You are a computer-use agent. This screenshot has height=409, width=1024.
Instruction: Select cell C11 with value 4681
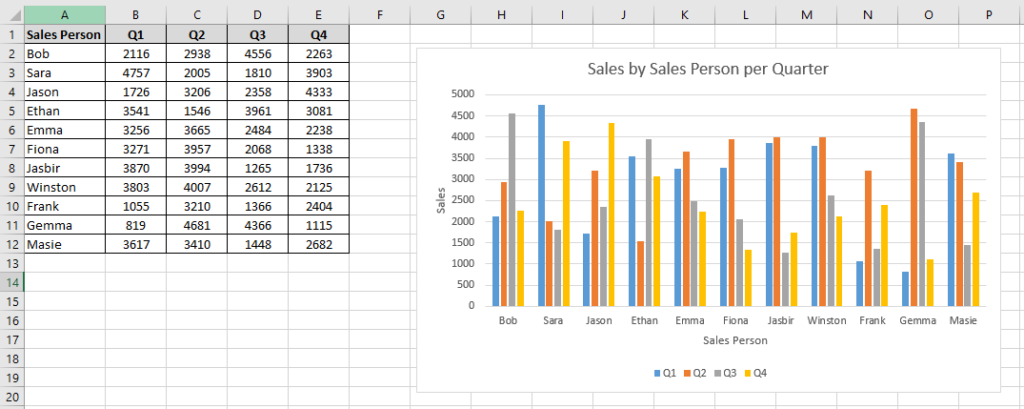coord(197,225)
